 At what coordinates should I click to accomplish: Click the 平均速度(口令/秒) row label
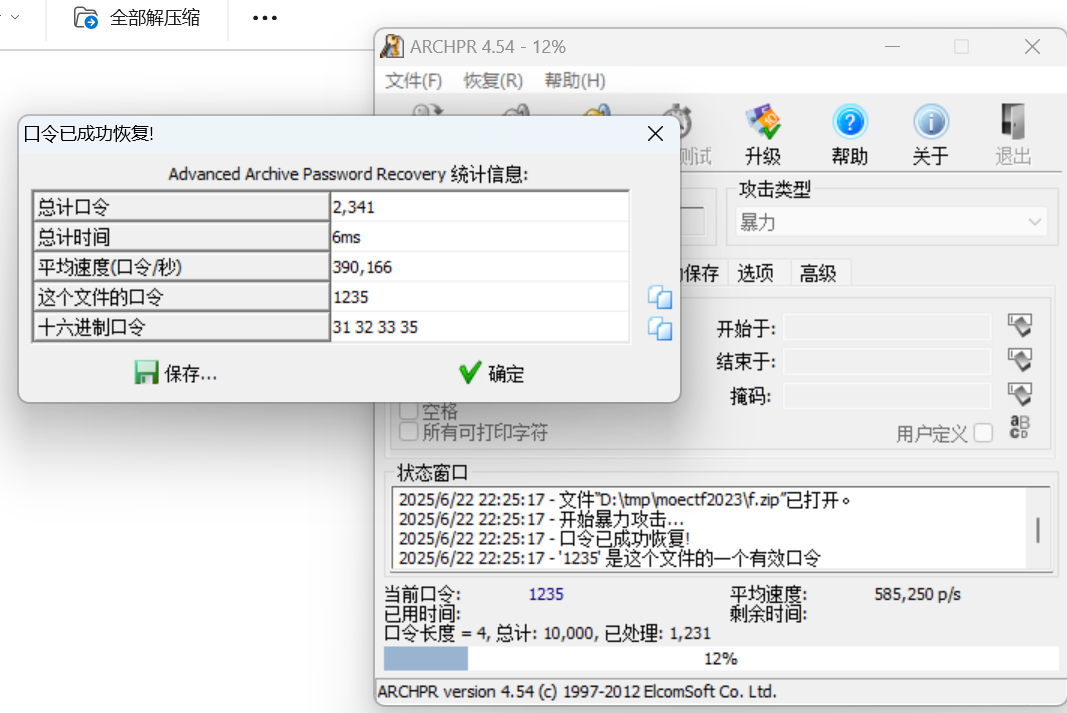point(181,267)
